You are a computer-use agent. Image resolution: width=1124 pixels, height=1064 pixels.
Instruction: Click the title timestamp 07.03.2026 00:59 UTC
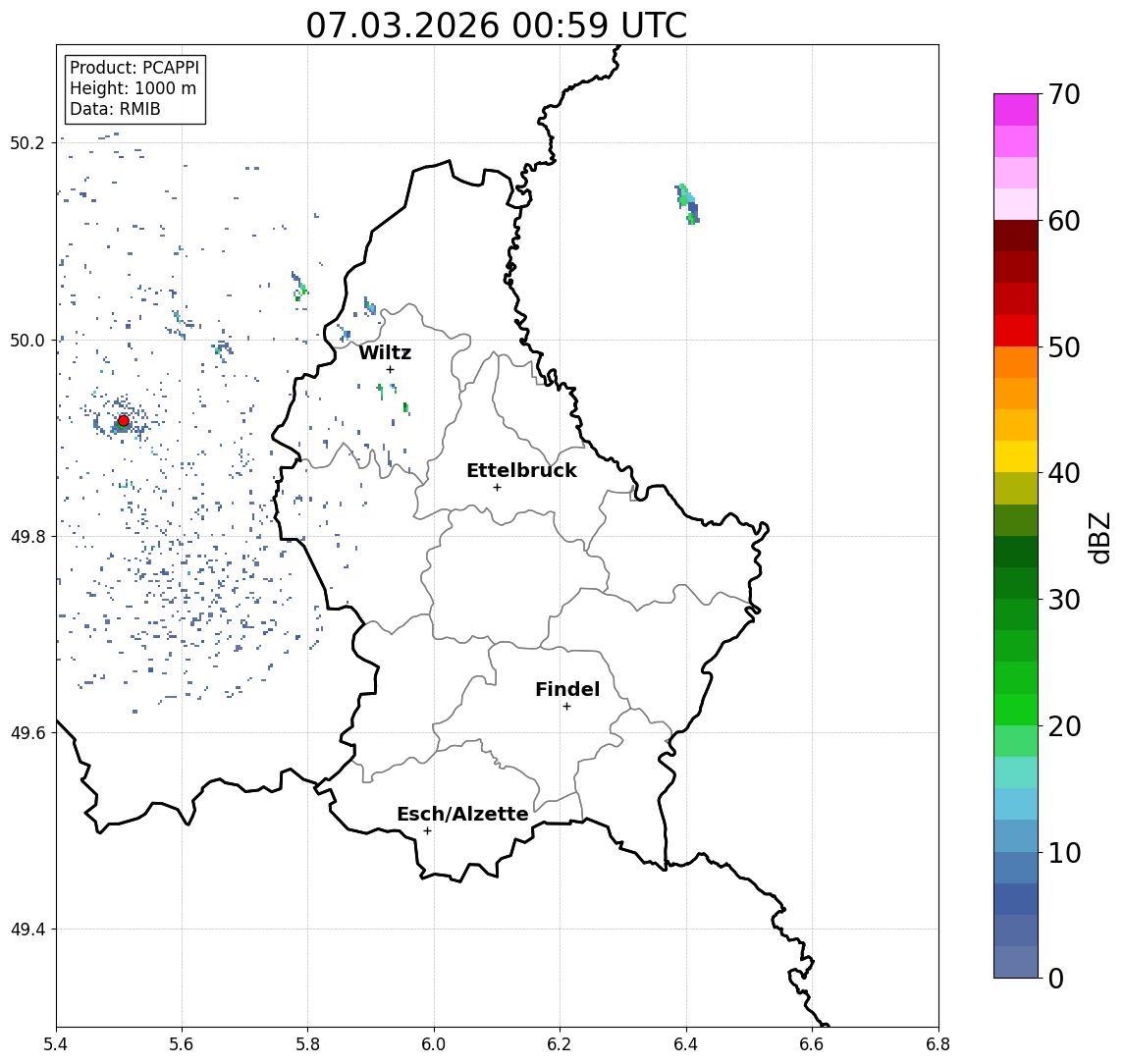pyautogui.click(x=496, y=26)
